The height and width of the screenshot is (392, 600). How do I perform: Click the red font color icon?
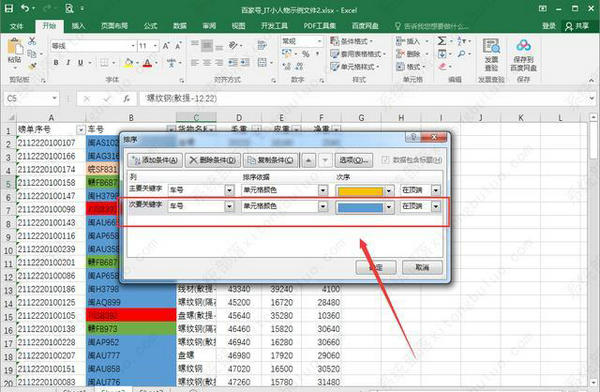[147, 63]
